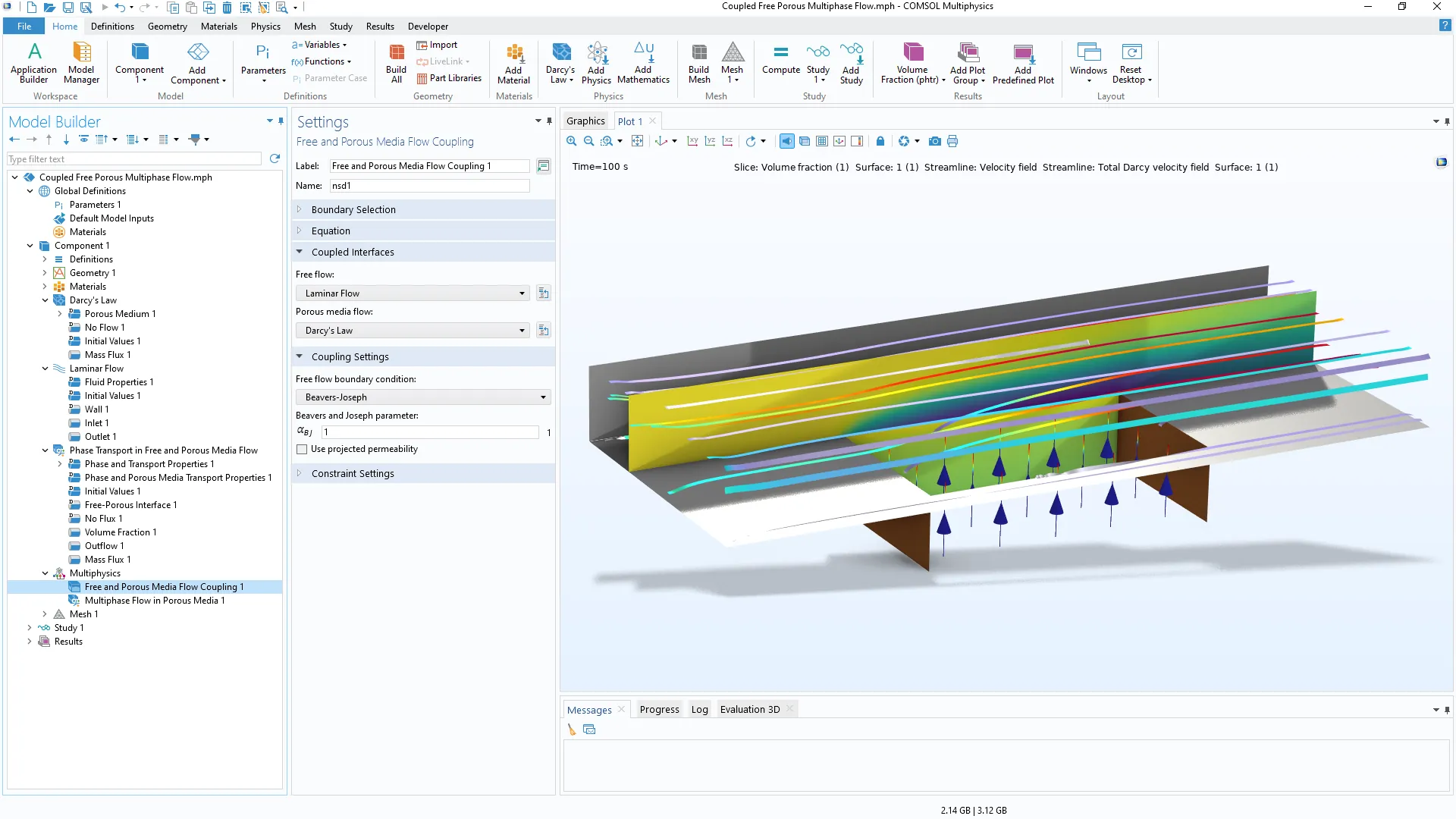Click the print icon in Graphics toolbar
This screenshot has height=819, width=1456.
click(x=952, y=141)
